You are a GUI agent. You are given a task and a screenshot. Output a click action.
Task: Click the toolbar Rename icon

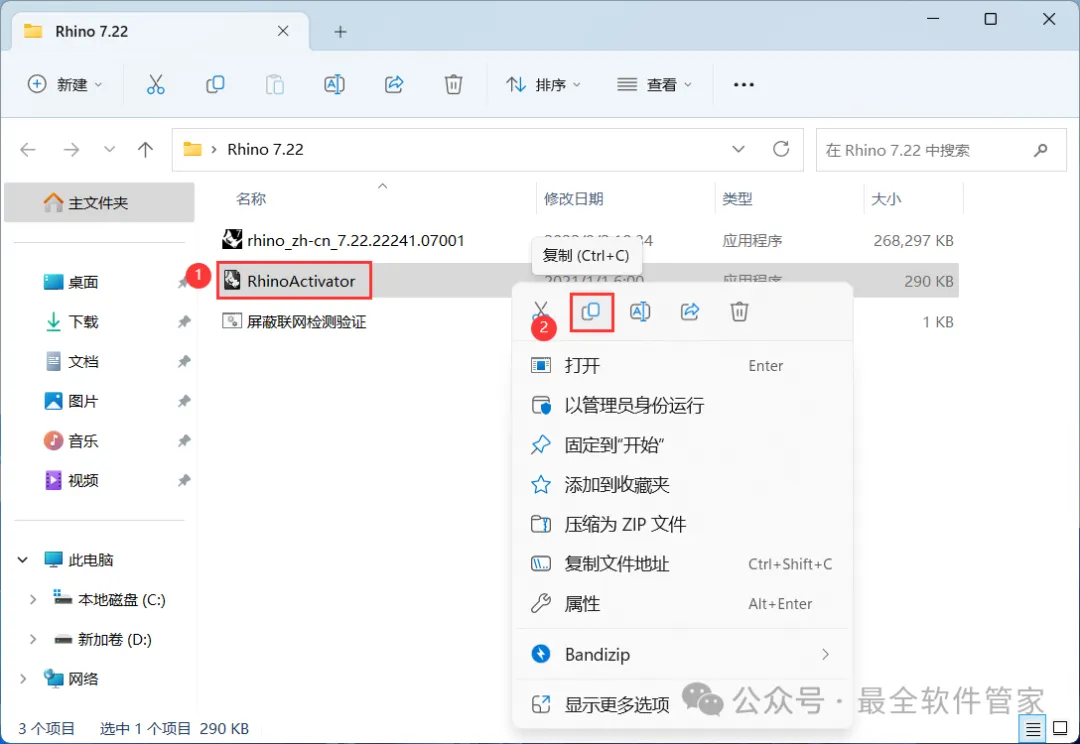[334, 85]
